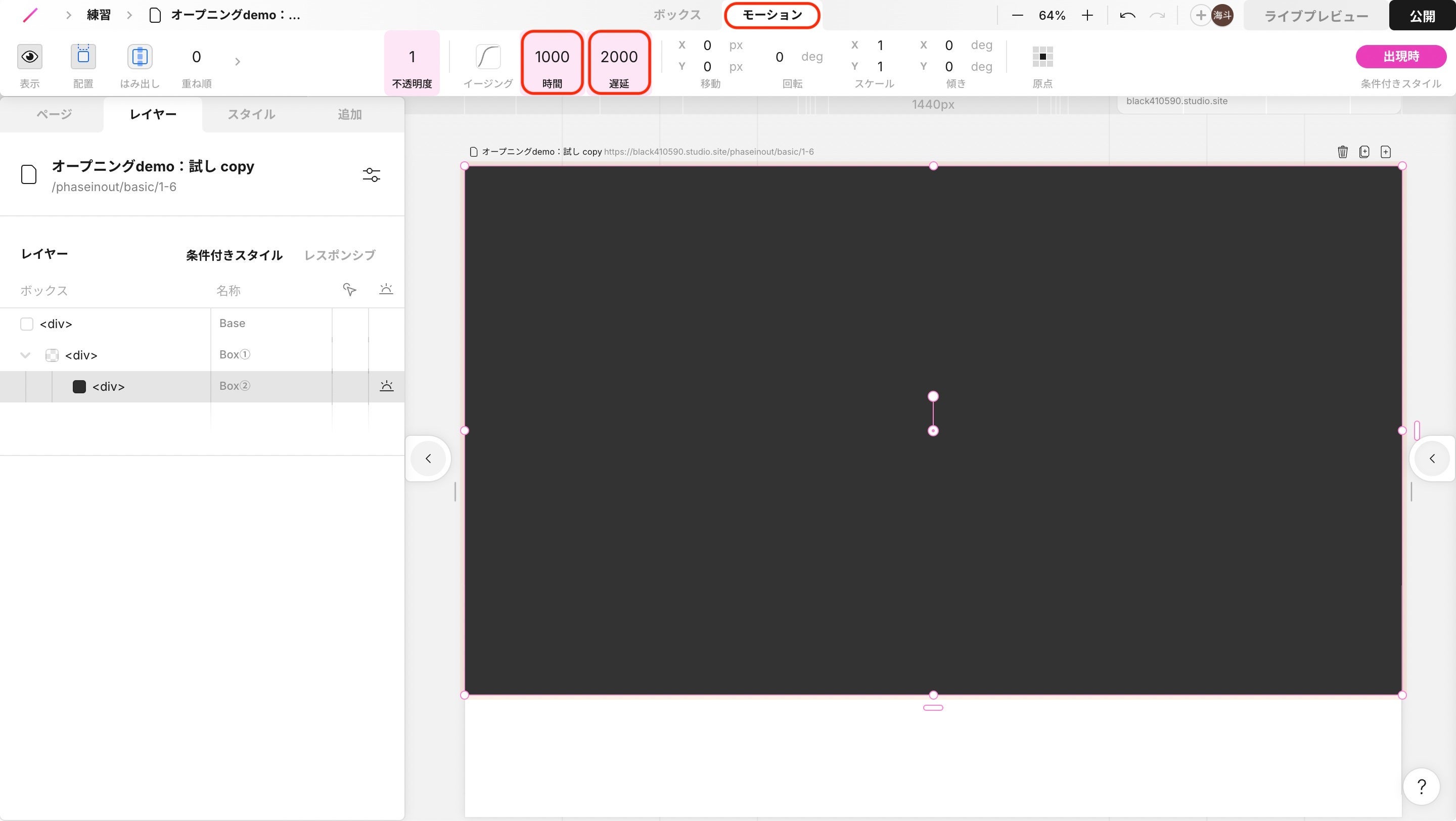
Task: Click the appear icon on Box② row
Action: 387,386
